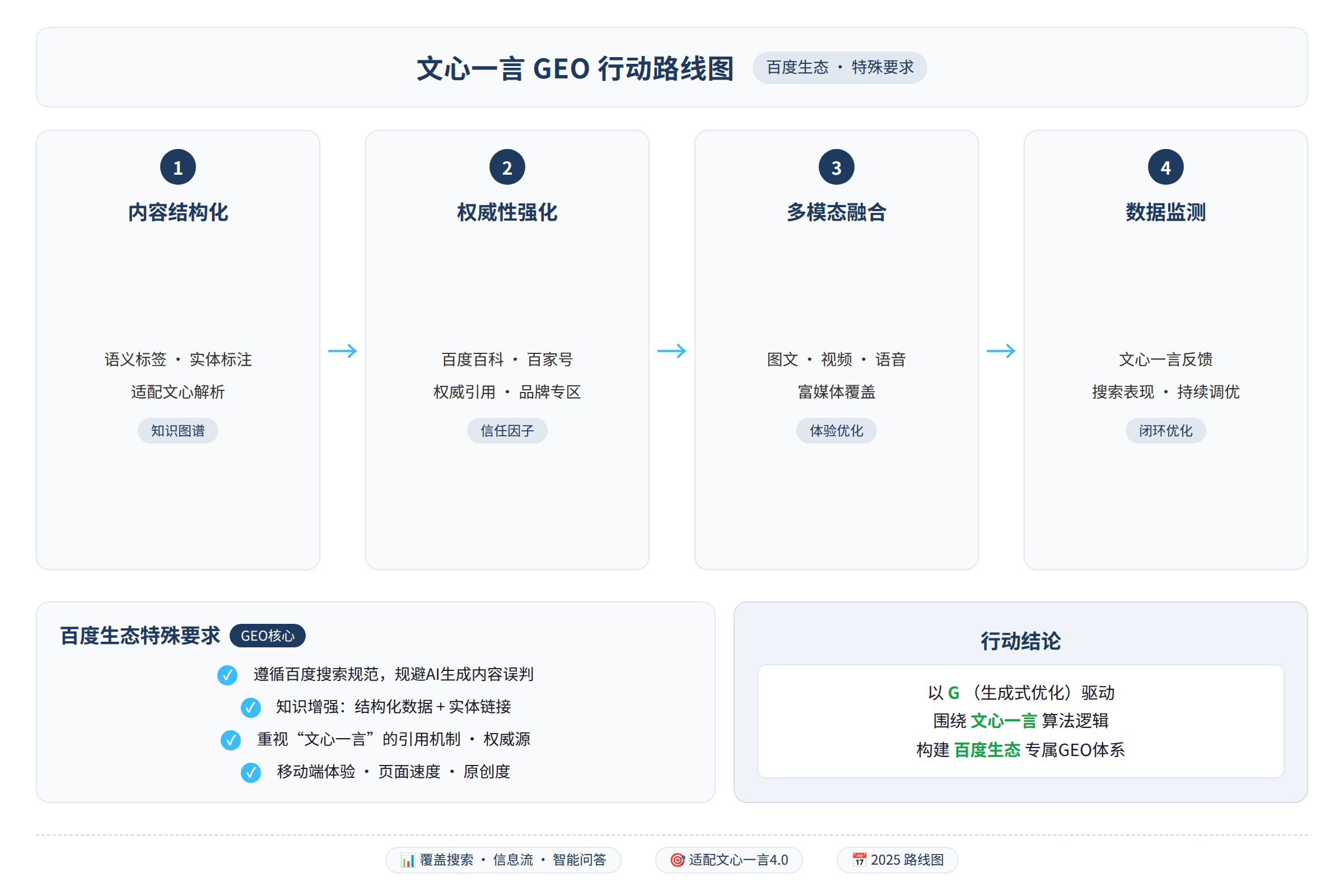
Task: Click the text 图文 · 视频 · 语音
Action: pyautogui.click(x=836, y=360)
